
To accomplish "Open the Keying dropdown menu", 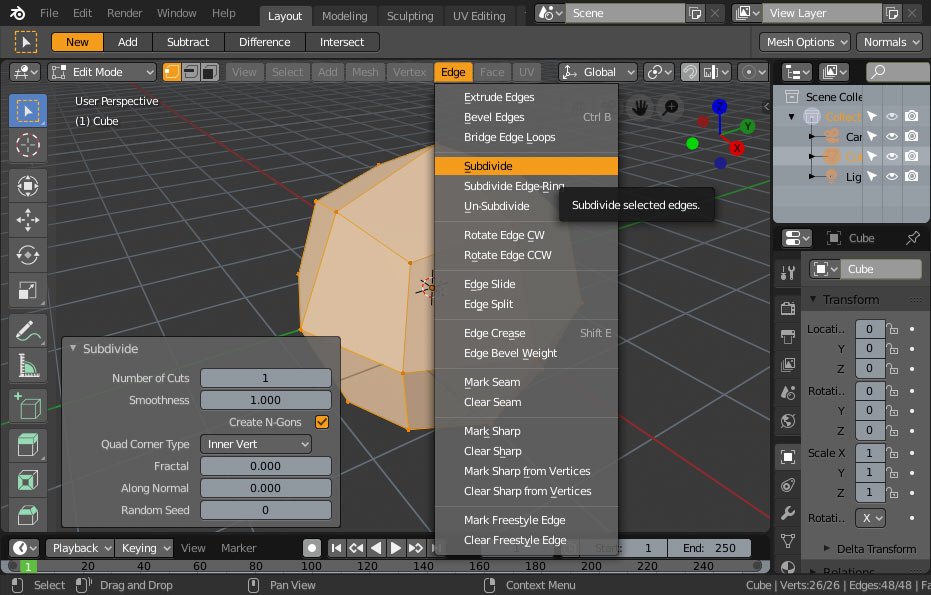I will [144, 548].
